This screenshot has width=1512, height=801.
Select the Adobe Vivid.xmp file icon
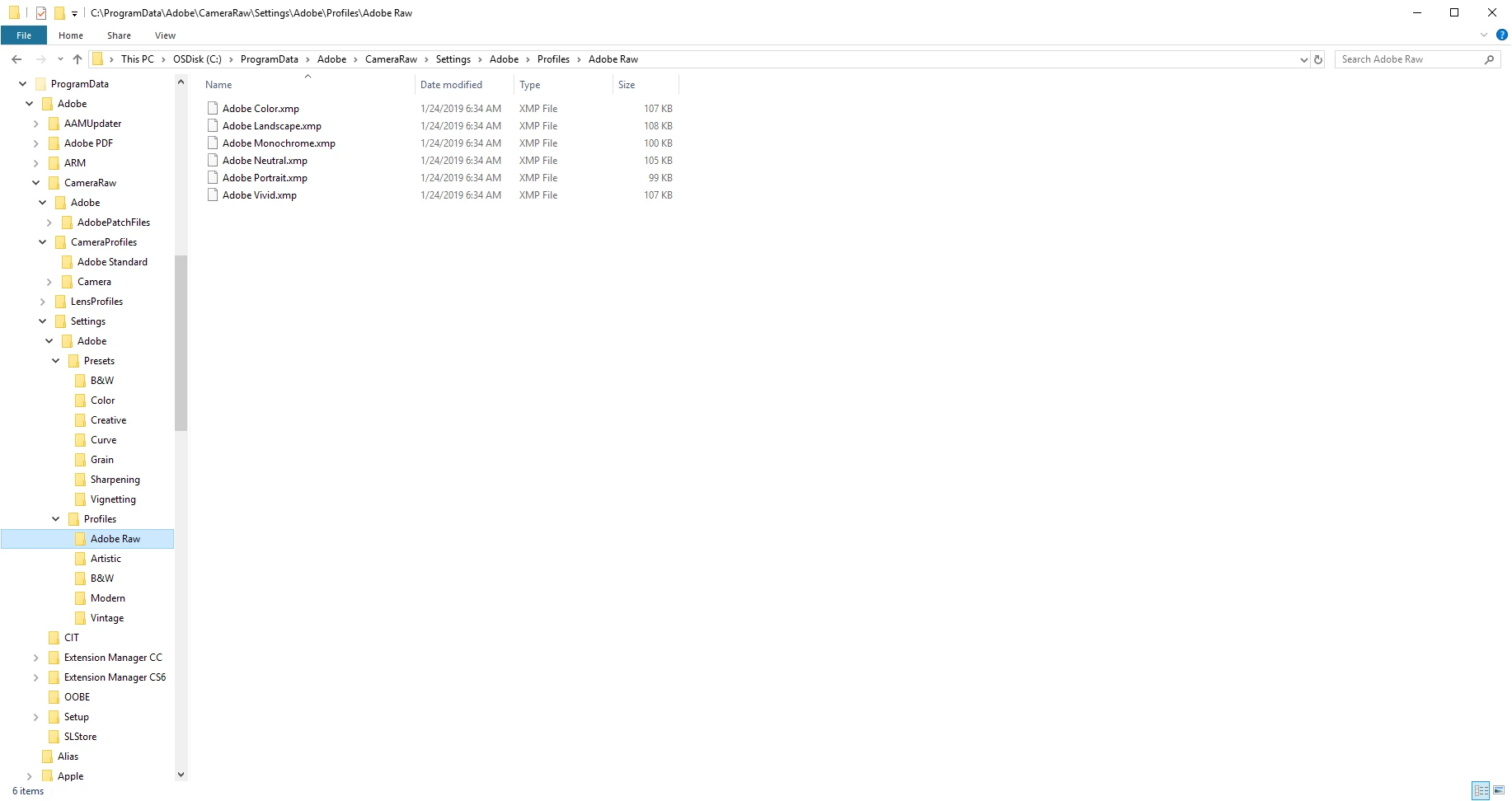tap(213, 194)
